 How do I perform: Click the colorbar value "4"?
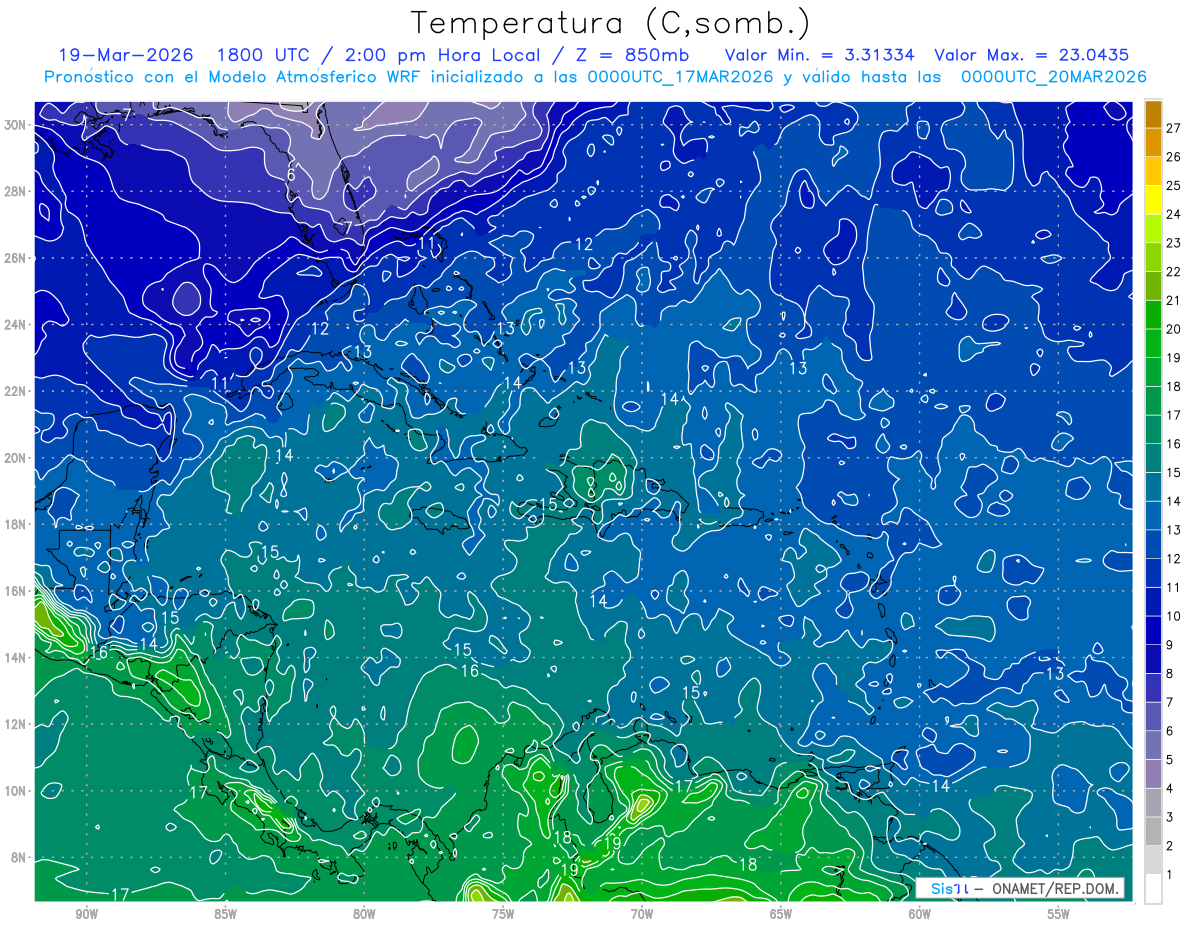1170,789
